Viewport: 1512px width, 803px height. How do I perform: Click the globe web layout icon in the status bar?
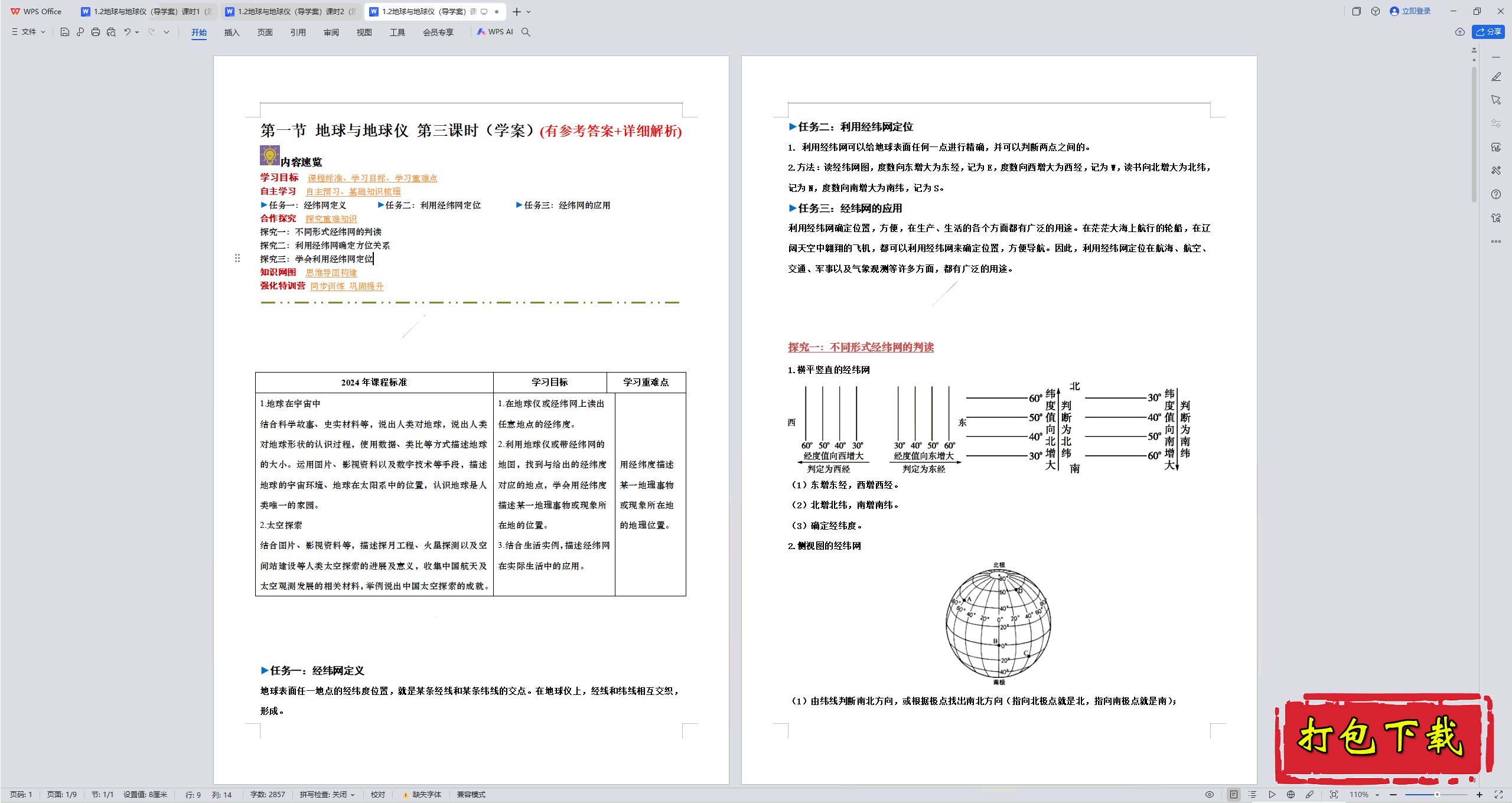tap(1291, 795)
